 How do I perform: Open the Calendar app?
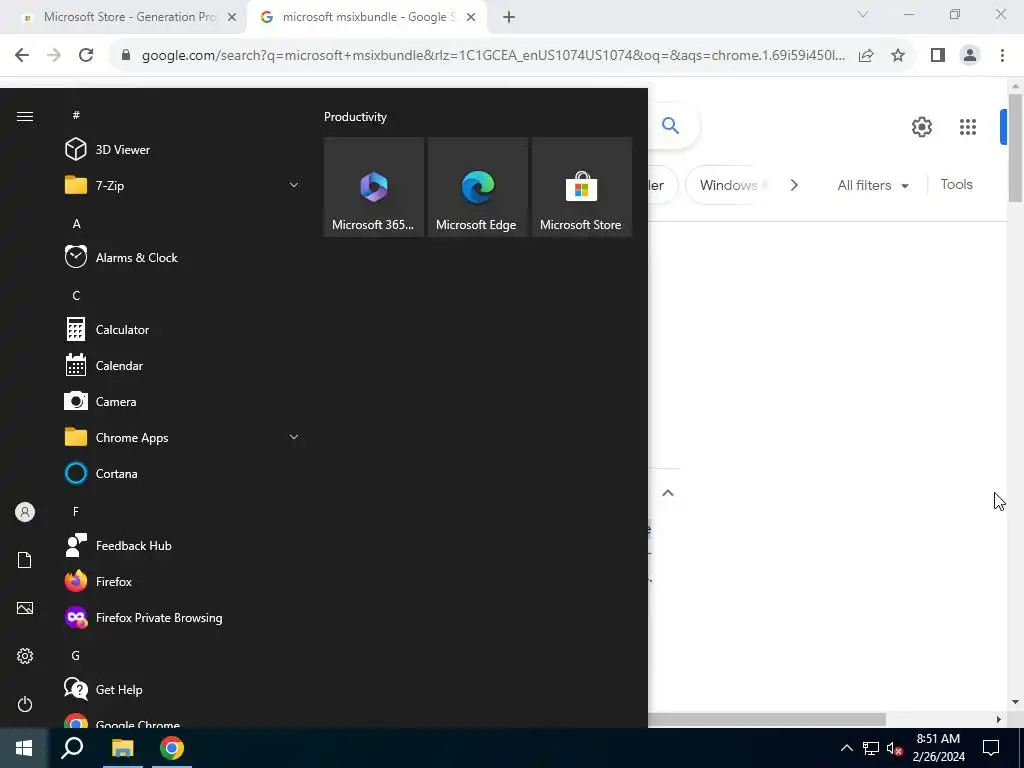coord(183,366)
